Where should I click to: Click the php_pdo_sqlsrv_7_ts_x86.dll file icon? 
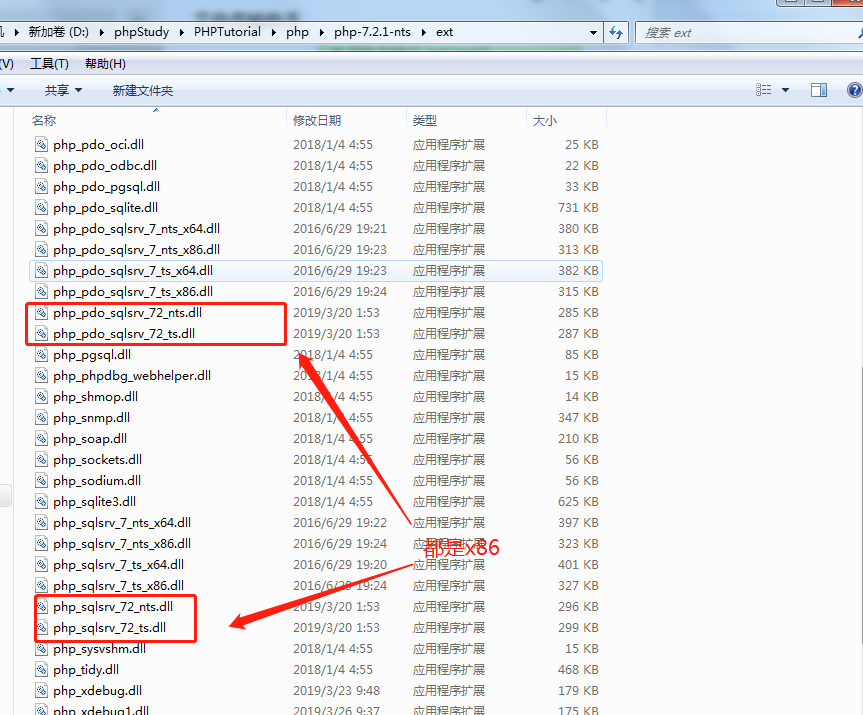tap(41, 292)
